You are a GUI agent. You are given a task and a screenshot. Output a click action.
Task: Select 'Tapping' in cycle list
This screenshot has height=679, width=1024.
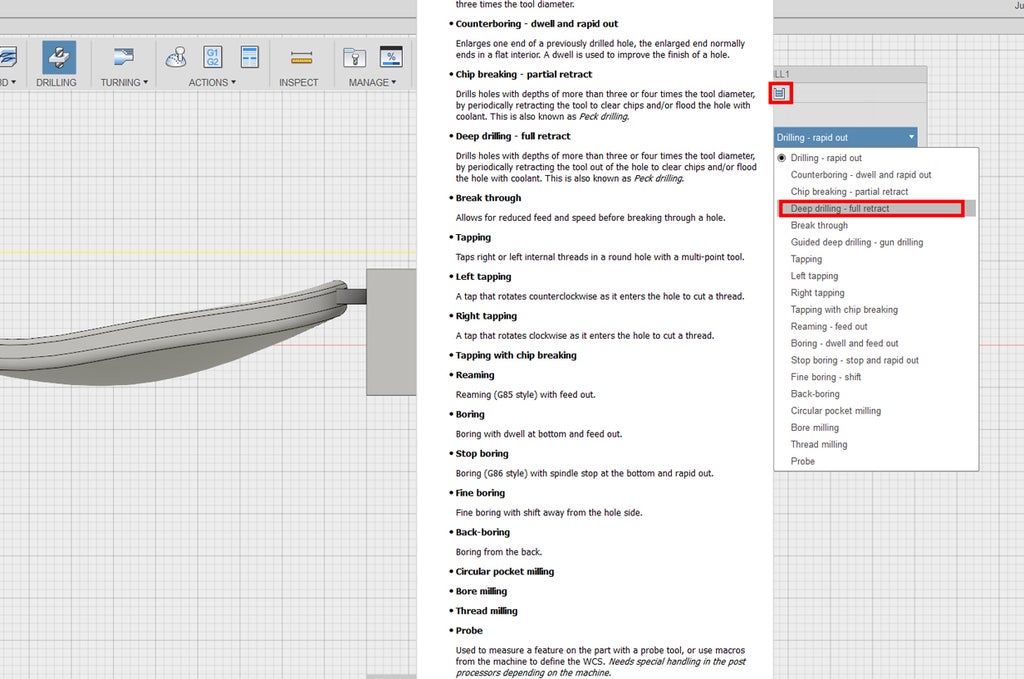click(876, 259)
